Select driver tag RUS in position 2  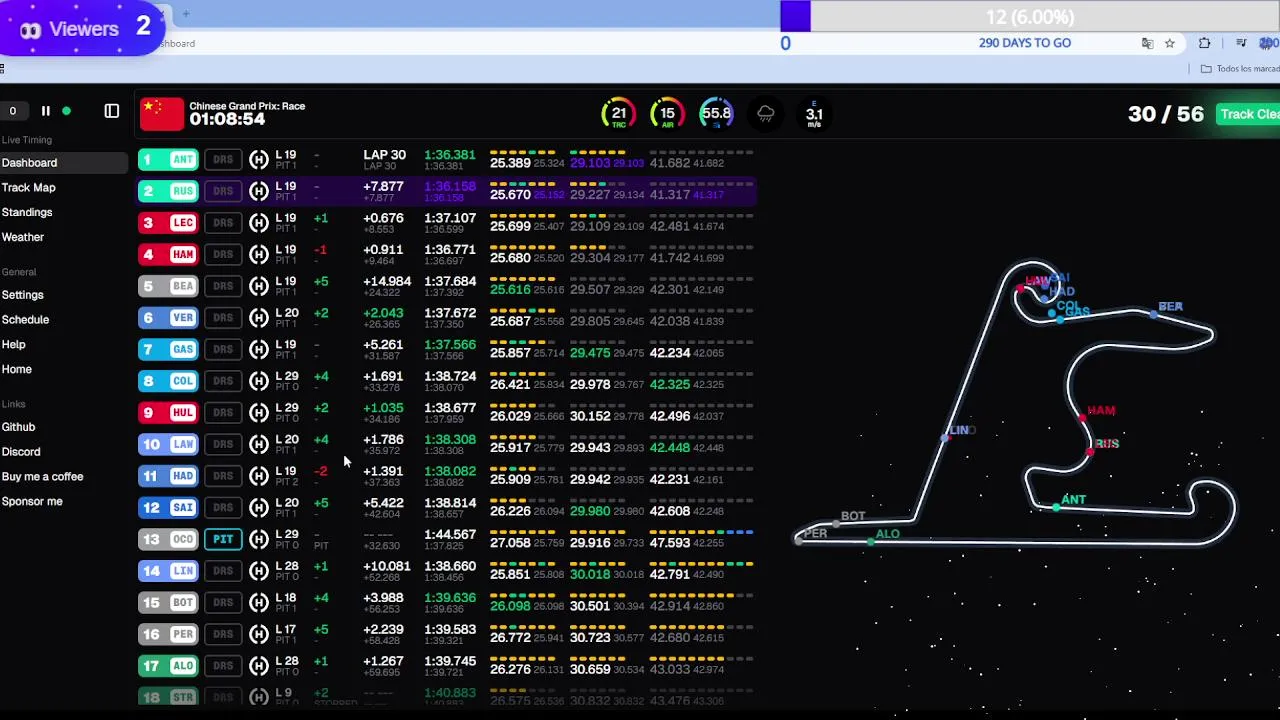pos(168,191)
